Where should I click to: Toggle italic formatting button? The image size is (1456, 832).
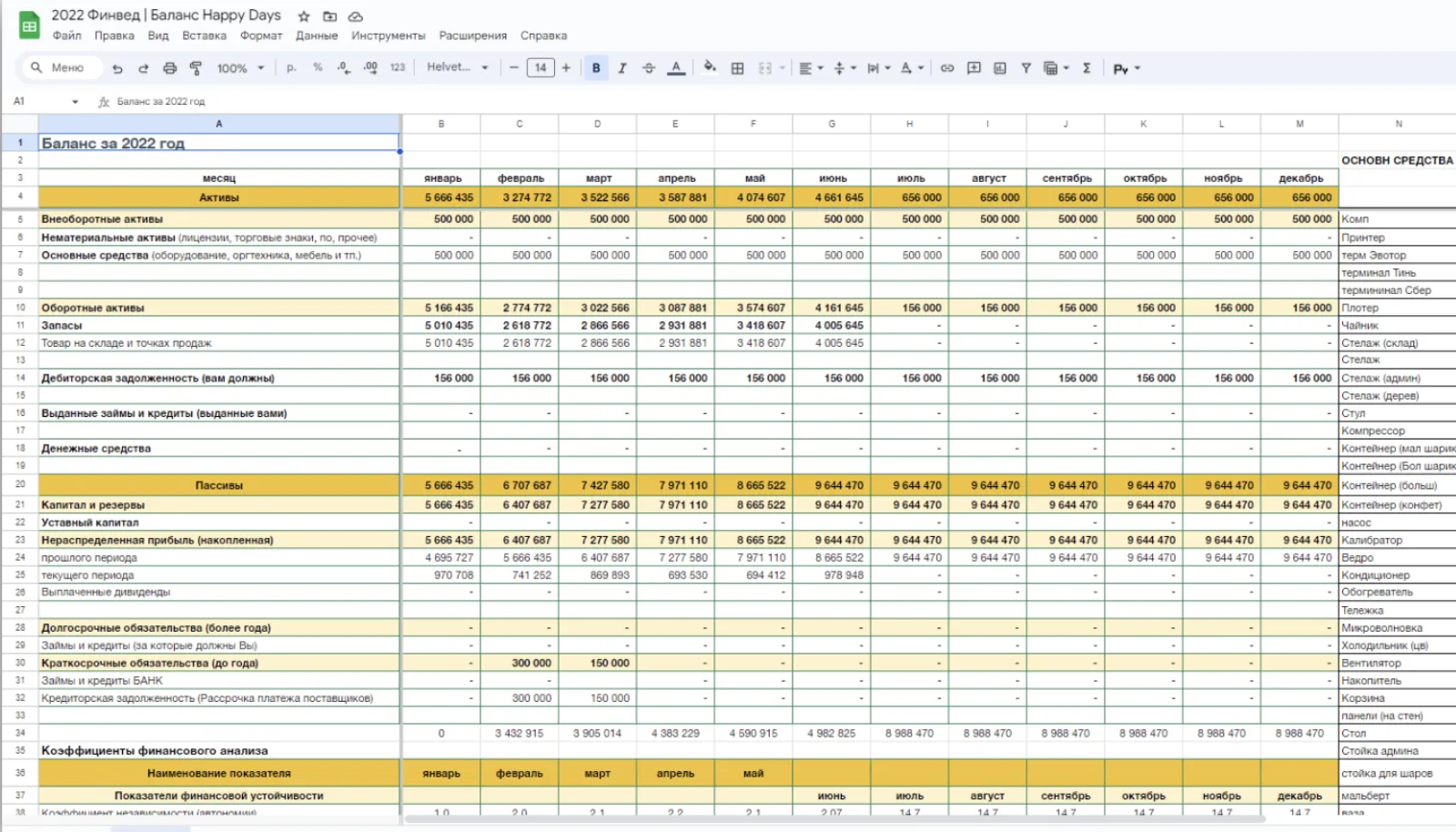pos(622,68)
